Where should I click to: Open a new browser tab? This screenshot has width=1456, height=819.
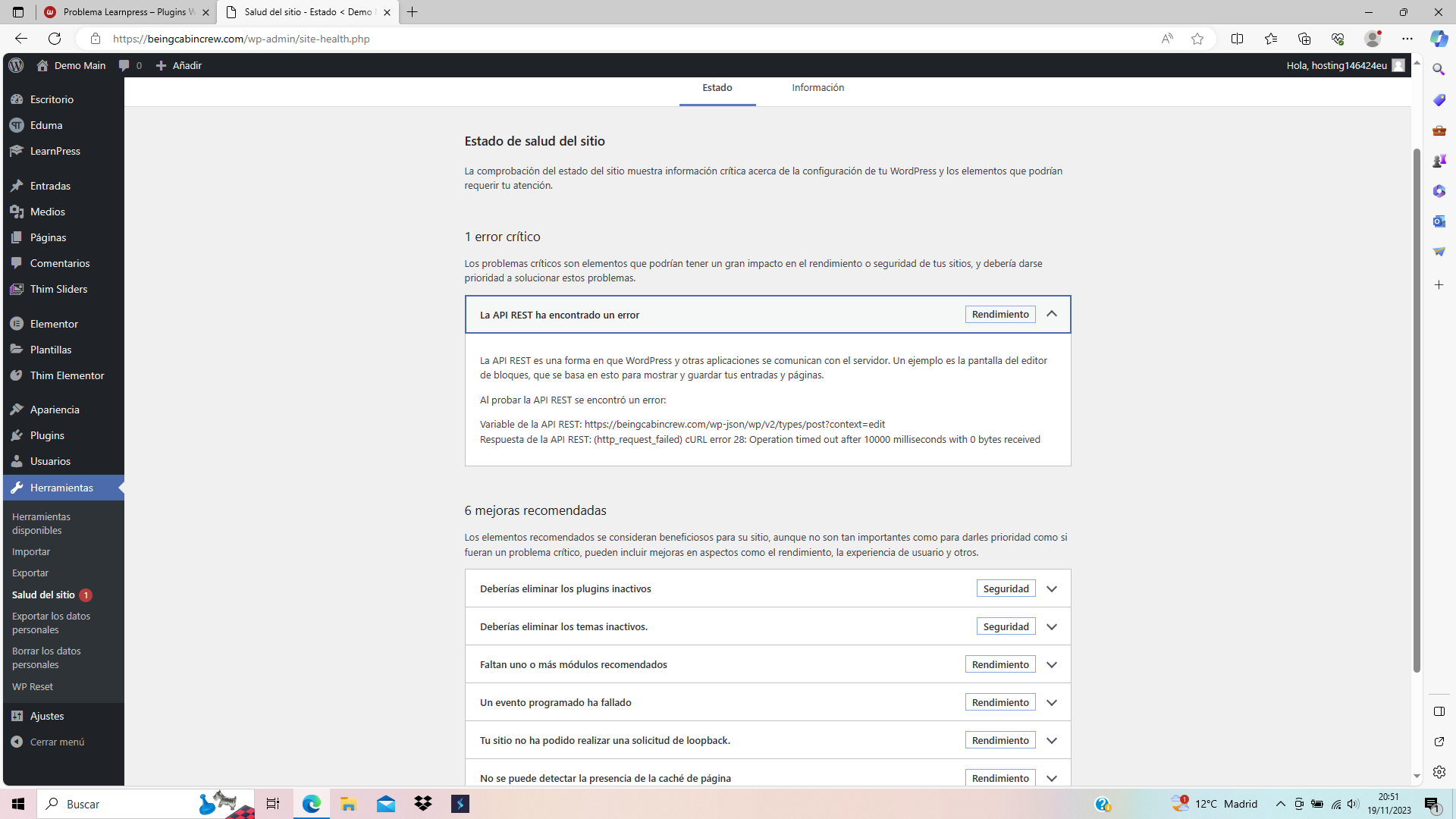pos(413,12)
